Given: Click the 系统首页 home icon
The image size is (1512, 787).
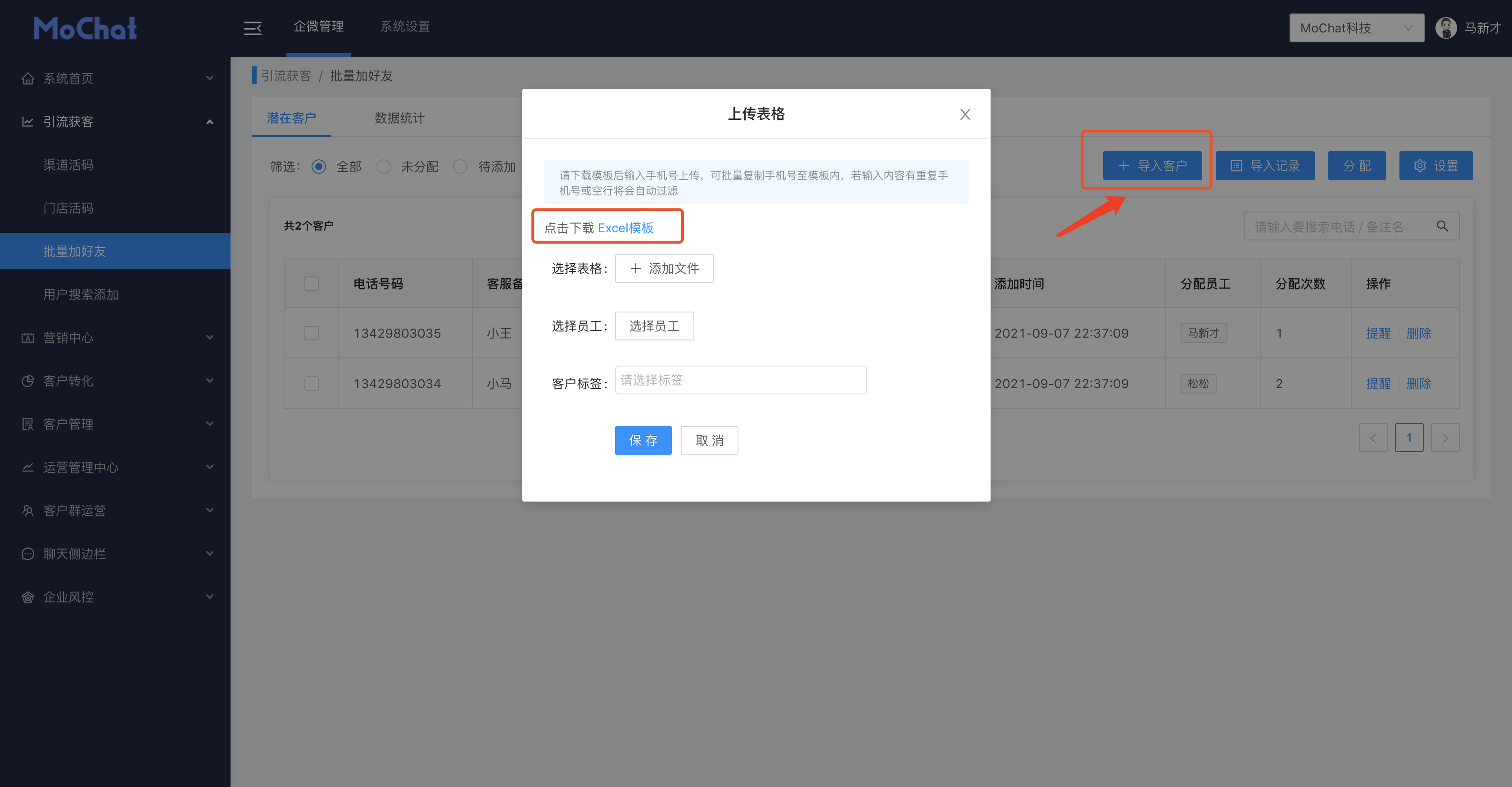Looking at the screenshot, I should click(x=27, y=79).
